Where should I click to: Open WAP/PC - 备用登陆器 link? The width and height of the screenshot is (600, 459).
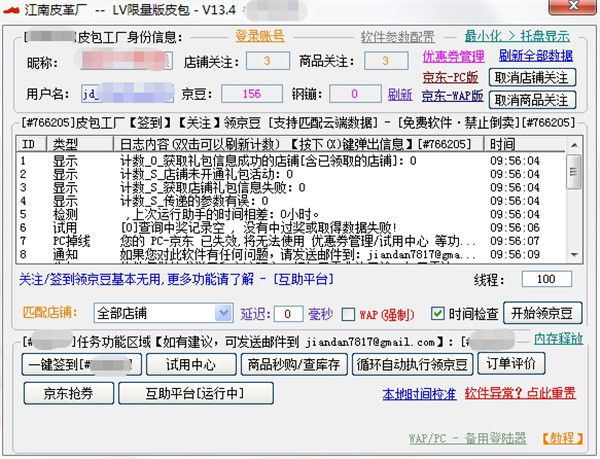(x=468, y=438)
